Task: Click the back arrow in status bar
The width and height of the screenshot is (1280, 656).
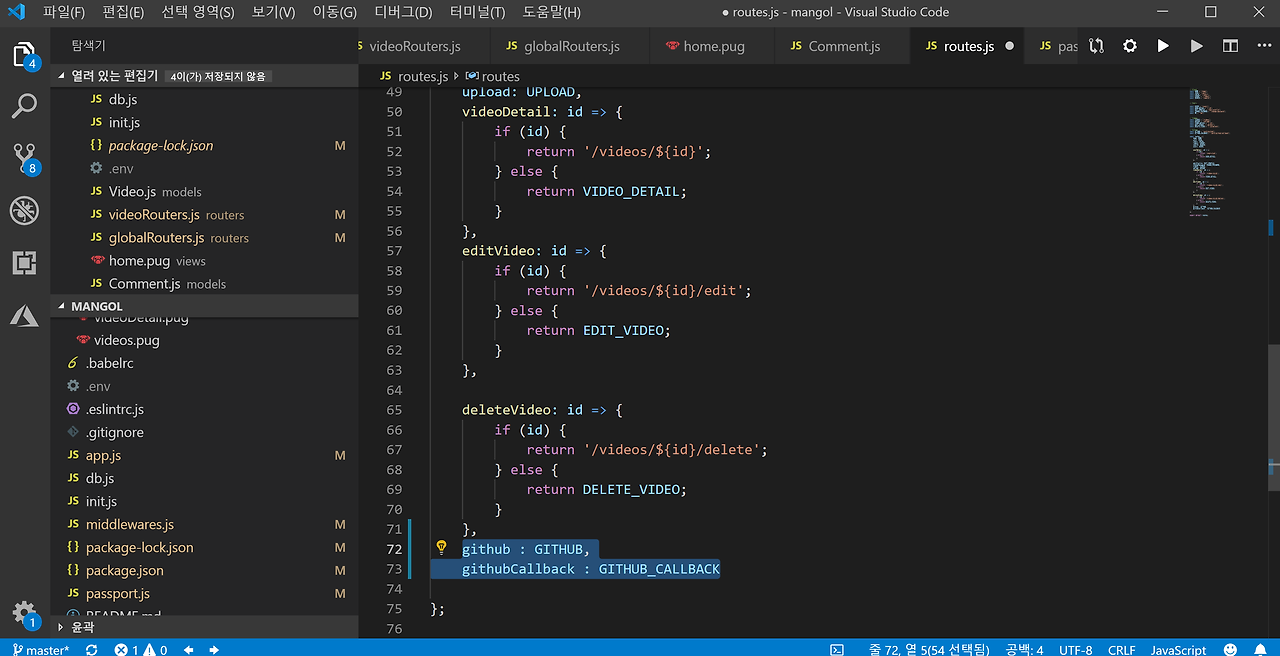Action: [188, 650]
